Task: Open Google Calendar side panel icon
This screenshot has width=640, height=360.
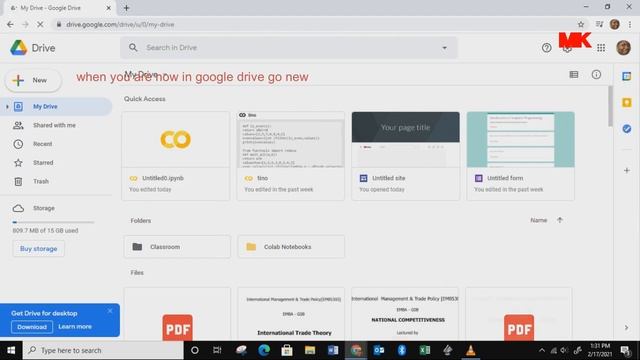Action: pyautogui.click(x=627, y=76)
